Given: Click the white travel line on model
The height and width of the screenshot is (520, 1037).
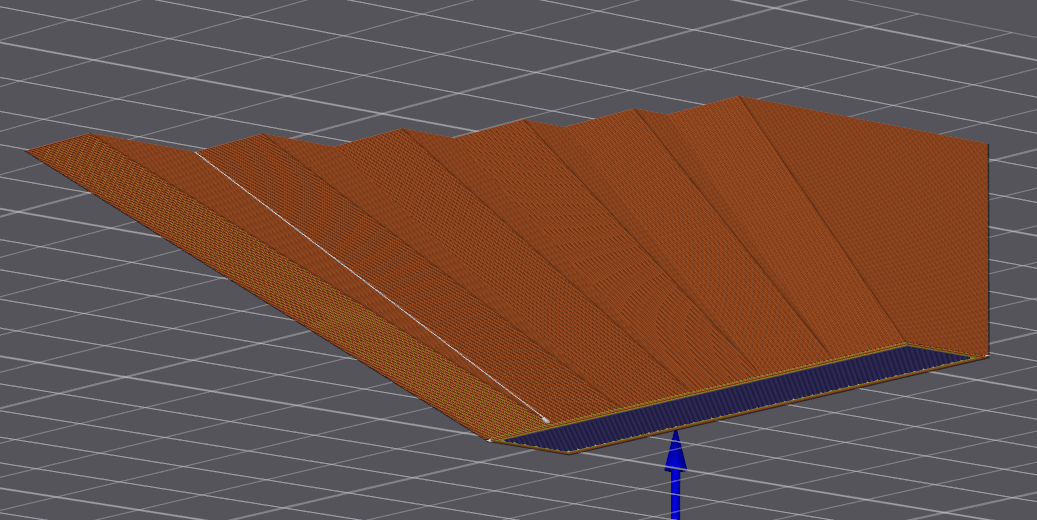Looking at the screenshot, I should coord(371,286).
